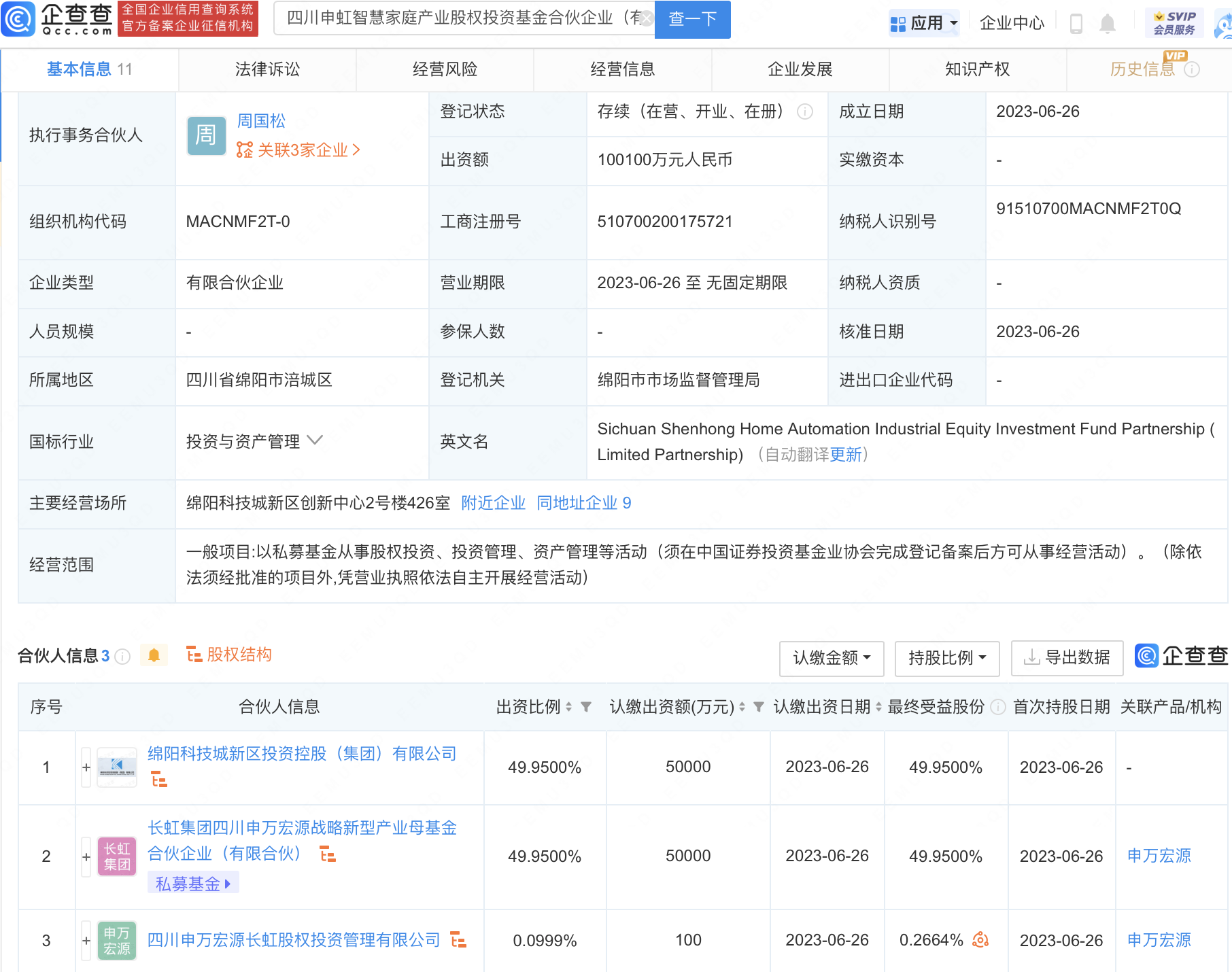Switch to 经营信息 tab
The height and width of the screenshot is (972, 1232).
(x=623, y=69)
